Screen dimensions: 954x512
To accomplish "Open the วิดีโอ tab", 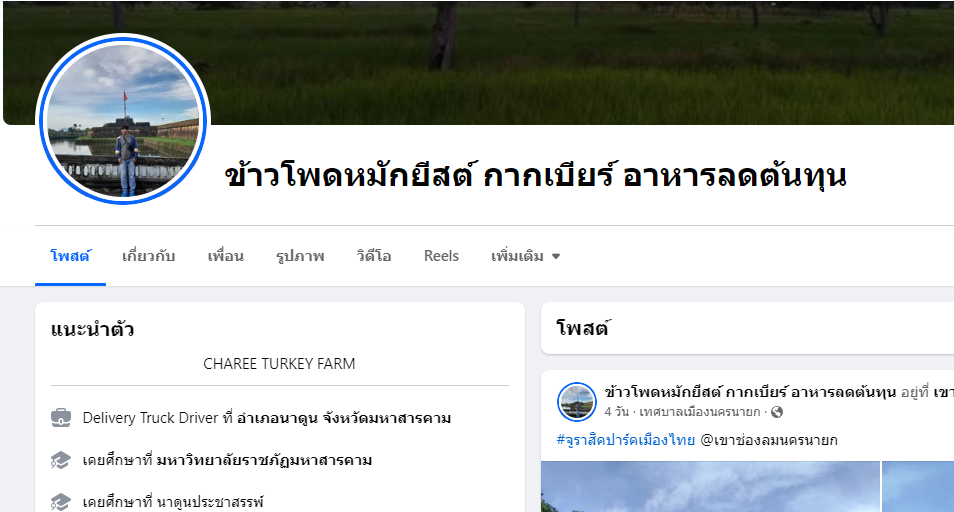I will click(x=374, y=256).
